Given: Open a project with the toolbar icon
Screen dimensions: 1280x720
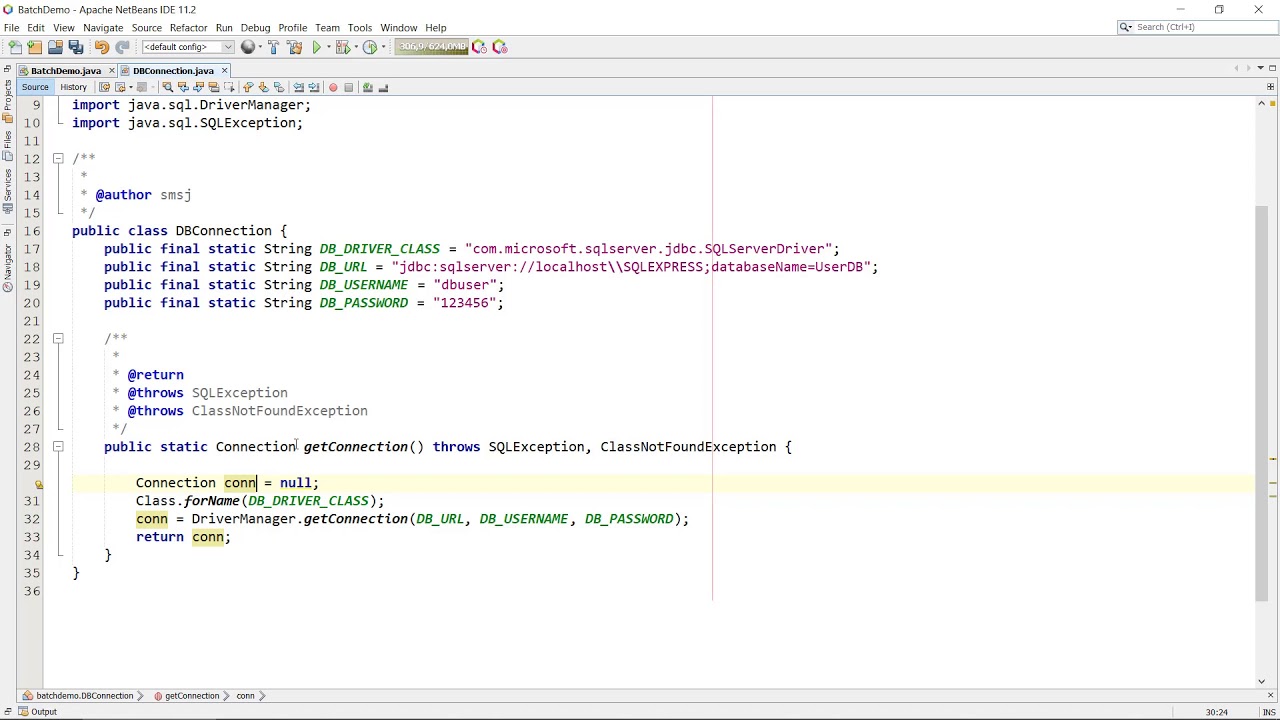Looking at the screenshot, I should tap(55, 47).
